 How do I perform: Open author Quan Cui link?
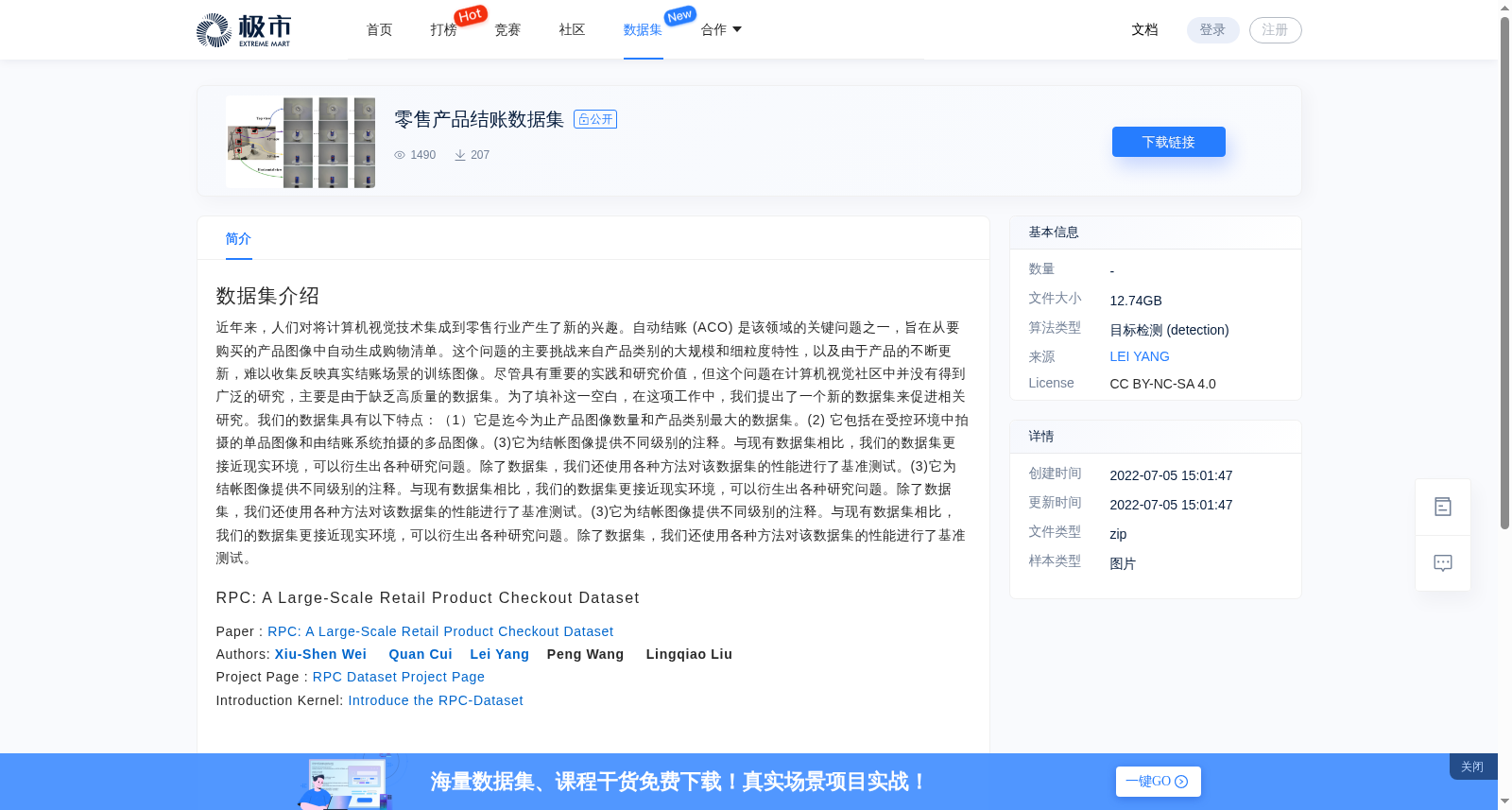point(421,654)
